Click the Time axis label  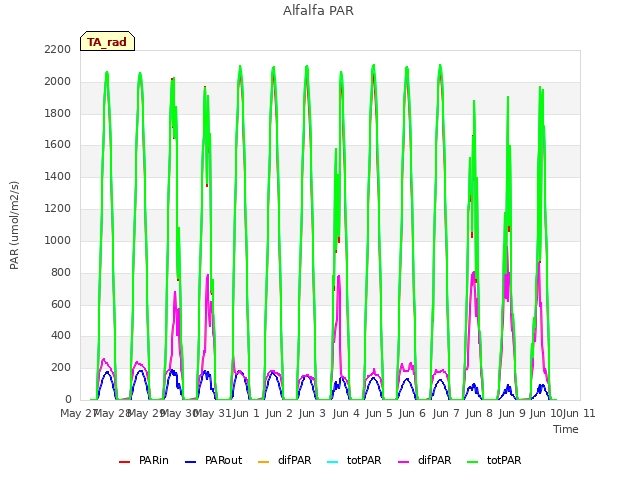pos(566,429)
